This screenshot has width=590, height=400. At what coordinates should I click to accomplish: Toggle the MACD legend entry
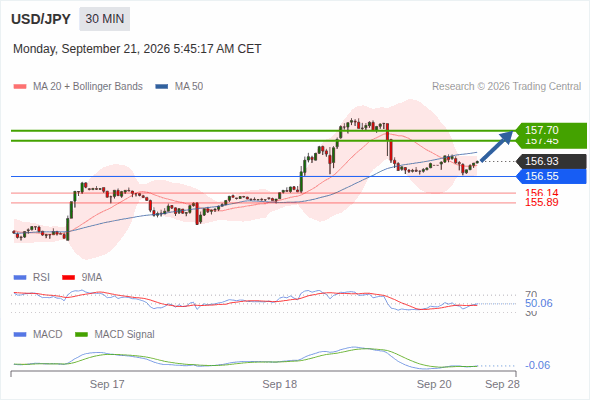[x=38, y=335]
